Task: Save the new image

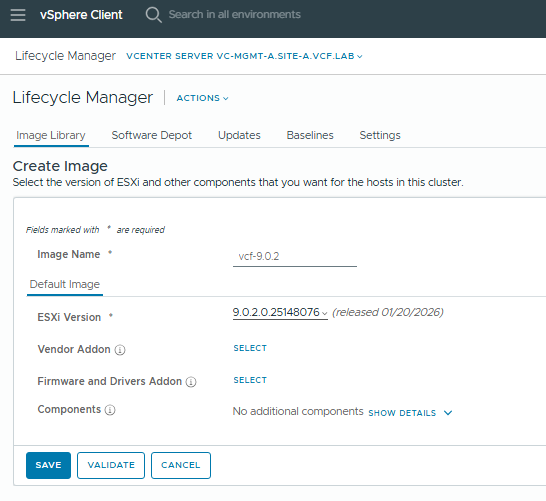Action: tap(48, 465)
